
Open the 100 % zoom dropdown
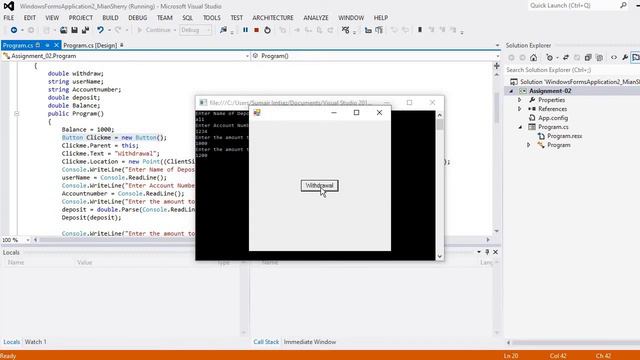tap(27, 240)
